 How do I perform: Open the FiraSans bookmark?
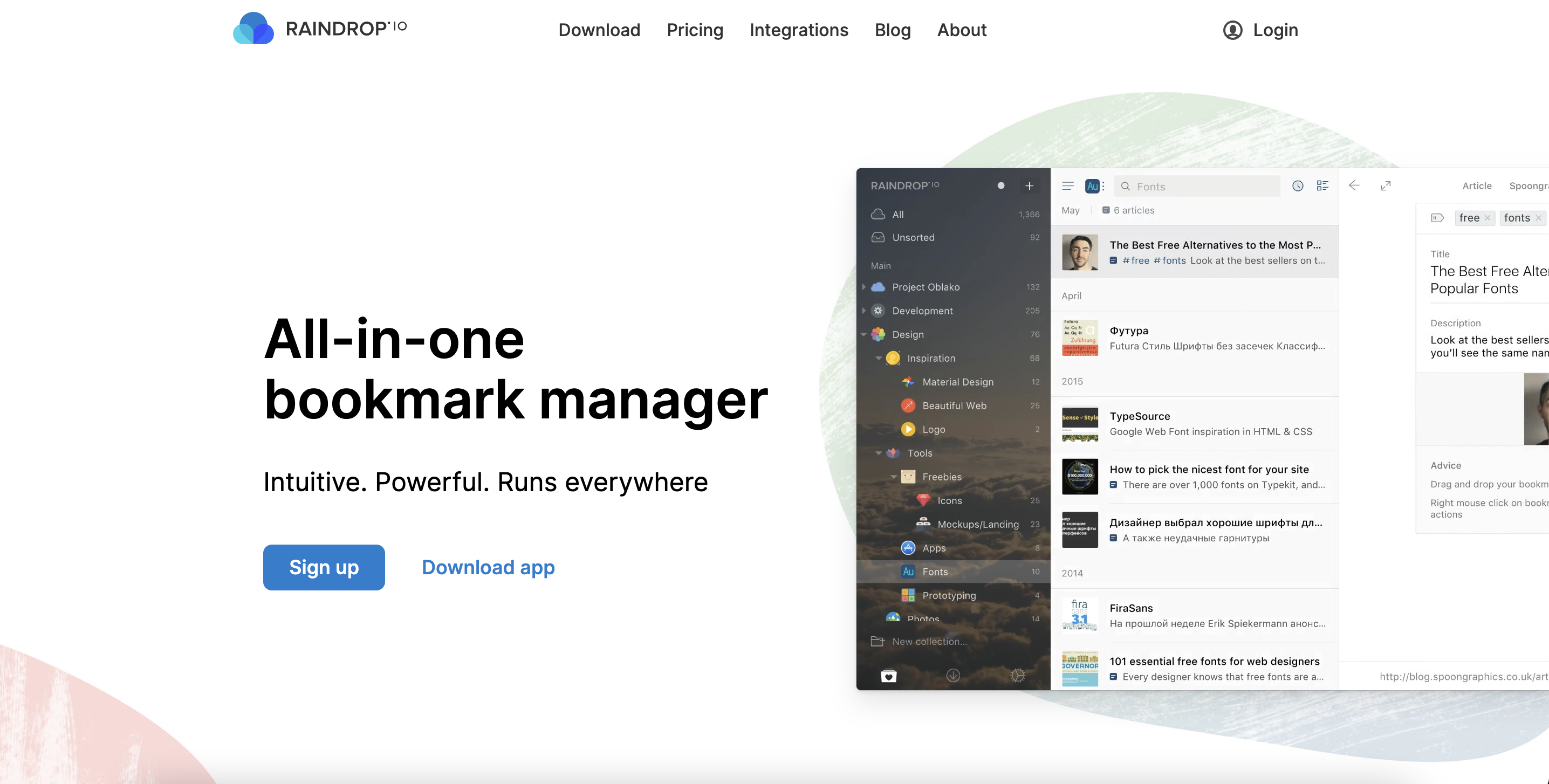click(x=1194, y=616)
